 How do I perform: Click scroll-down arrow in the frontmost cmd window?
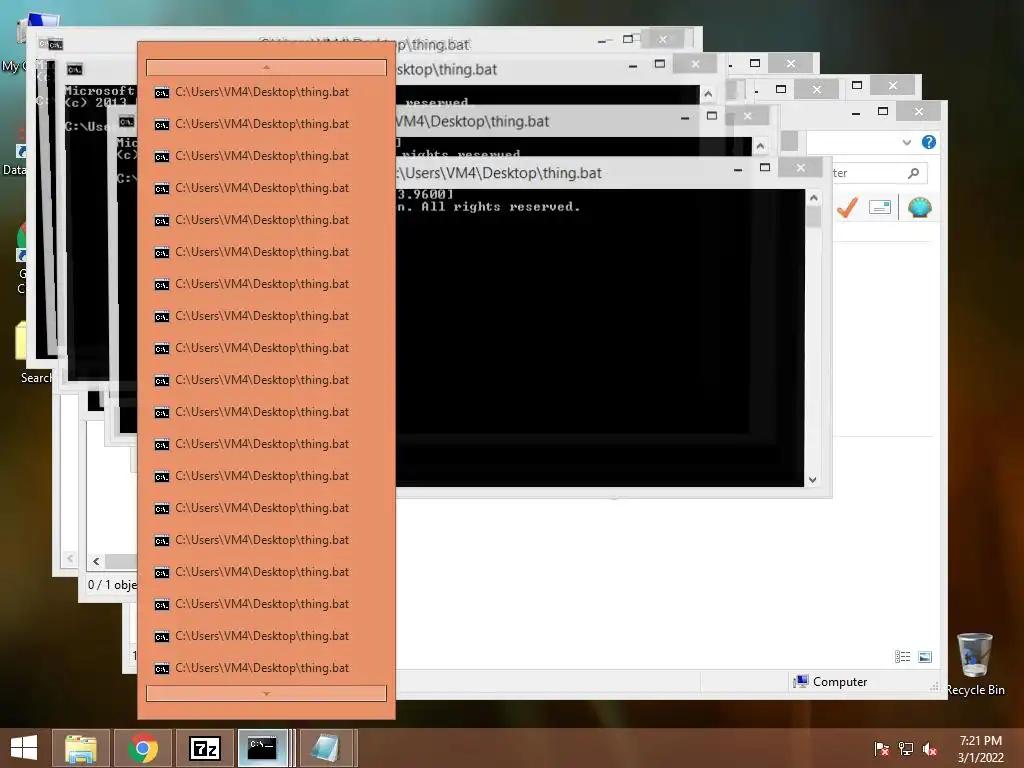[813, 479]
